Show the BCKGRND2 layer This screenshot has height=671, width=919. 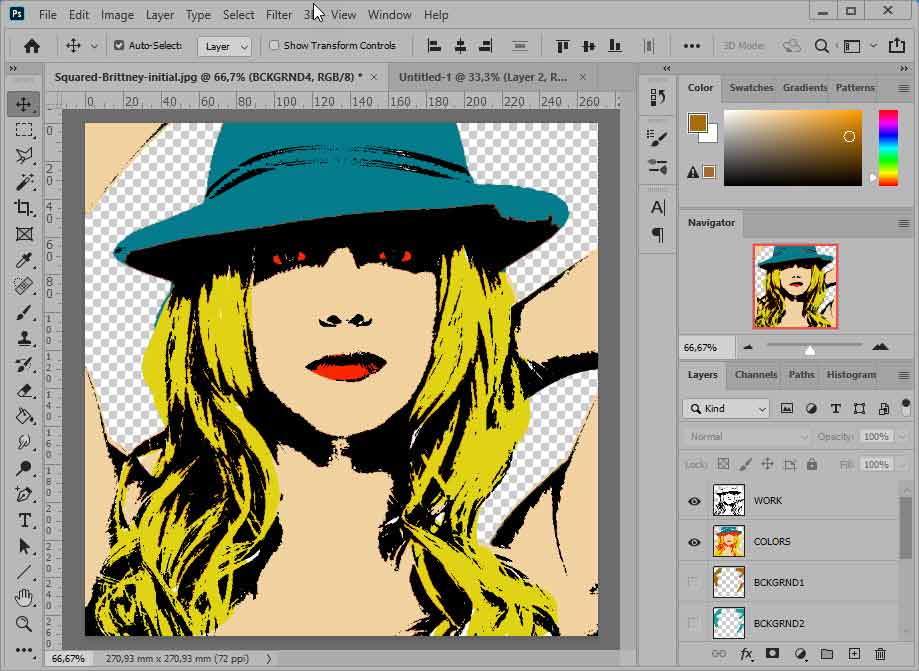694,624
